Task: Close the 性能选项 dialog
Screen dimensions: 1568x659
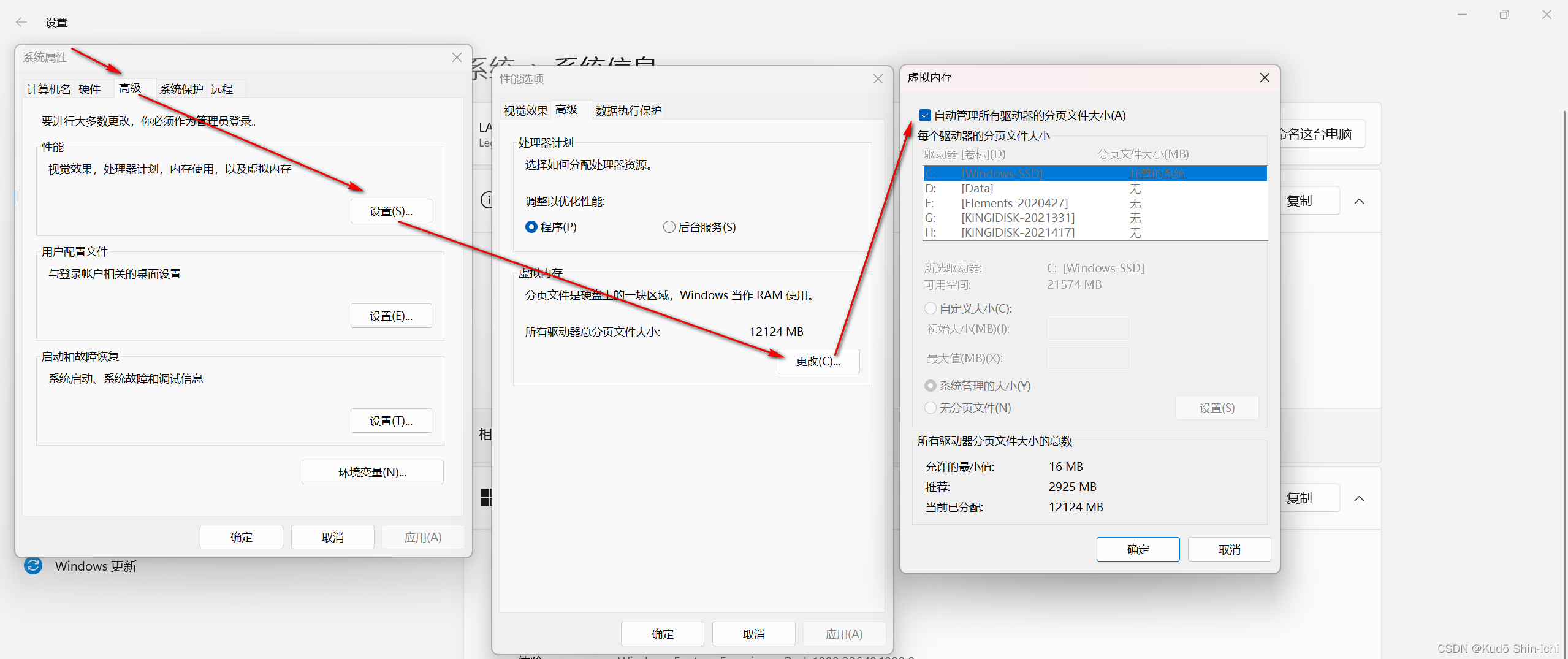Action: (x=878, y=78)
